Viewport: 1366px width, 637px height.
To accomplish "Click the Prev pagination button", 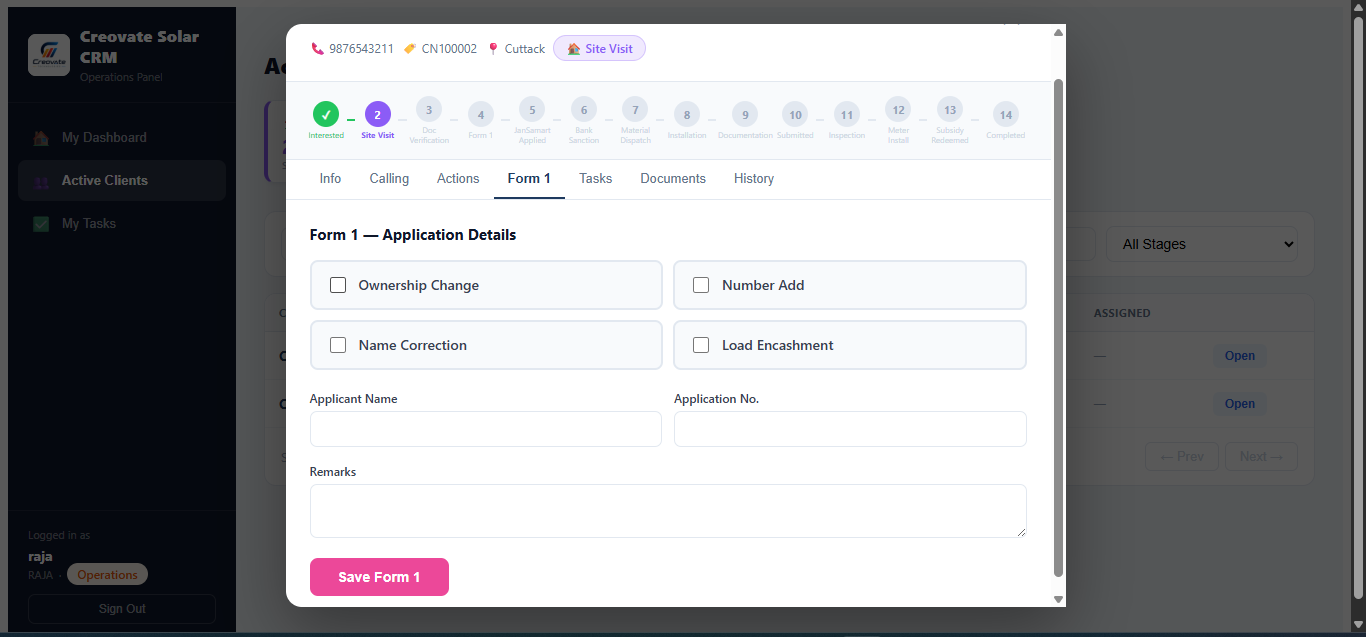I will (1182, 457).
